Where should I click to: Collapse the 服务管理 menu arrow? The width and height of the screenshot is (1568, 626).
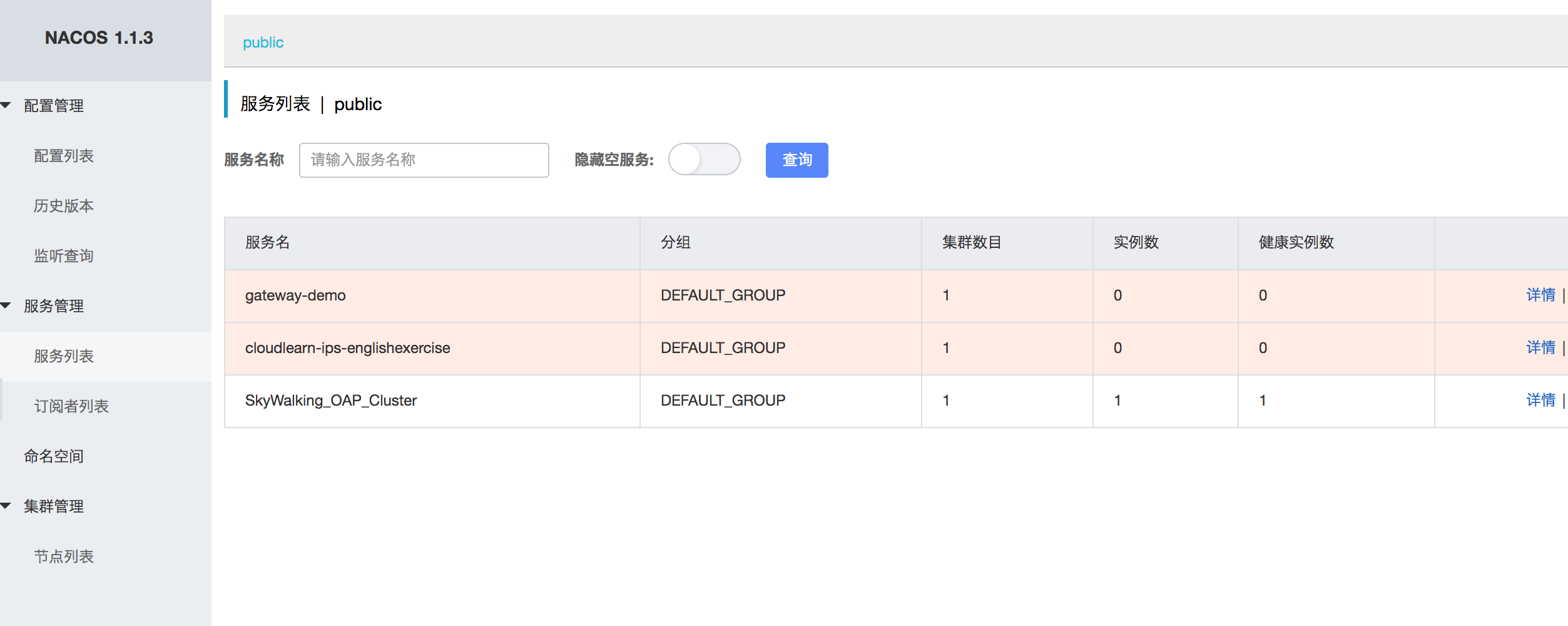[x=6, y=305]
